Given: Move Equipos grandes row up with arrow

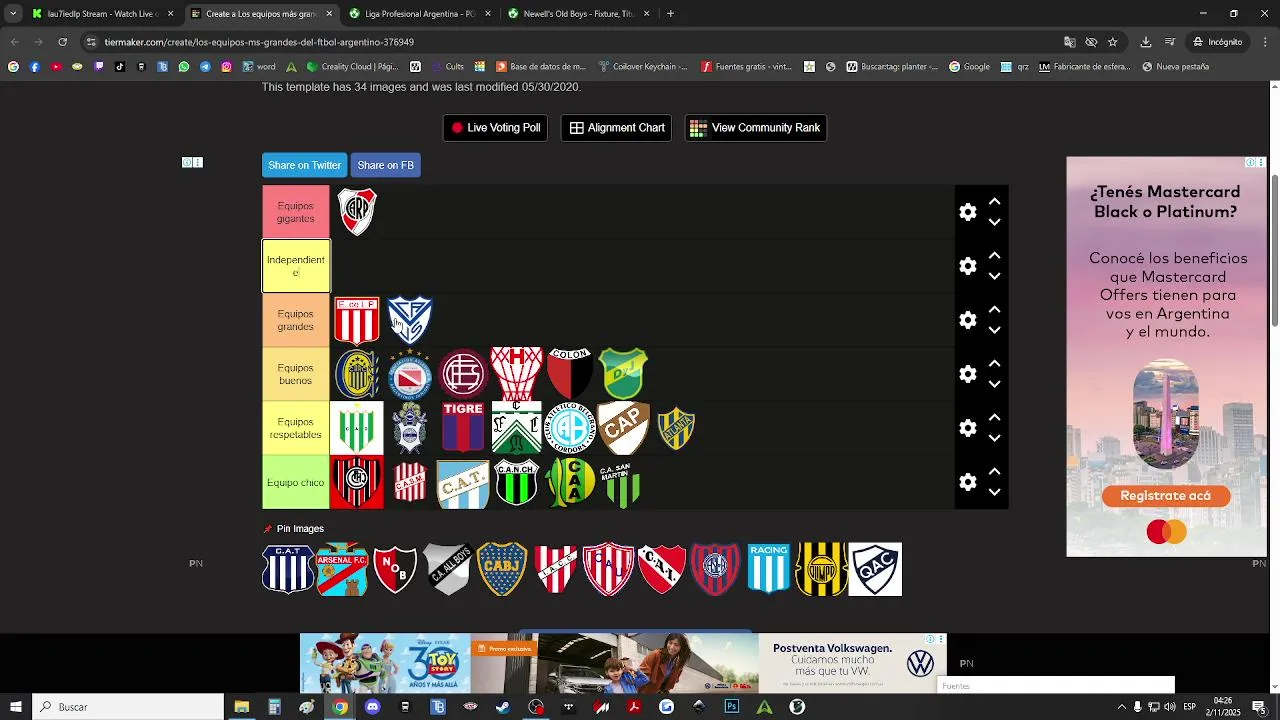Looking at the screenshot, I should (x=994, y=309).
